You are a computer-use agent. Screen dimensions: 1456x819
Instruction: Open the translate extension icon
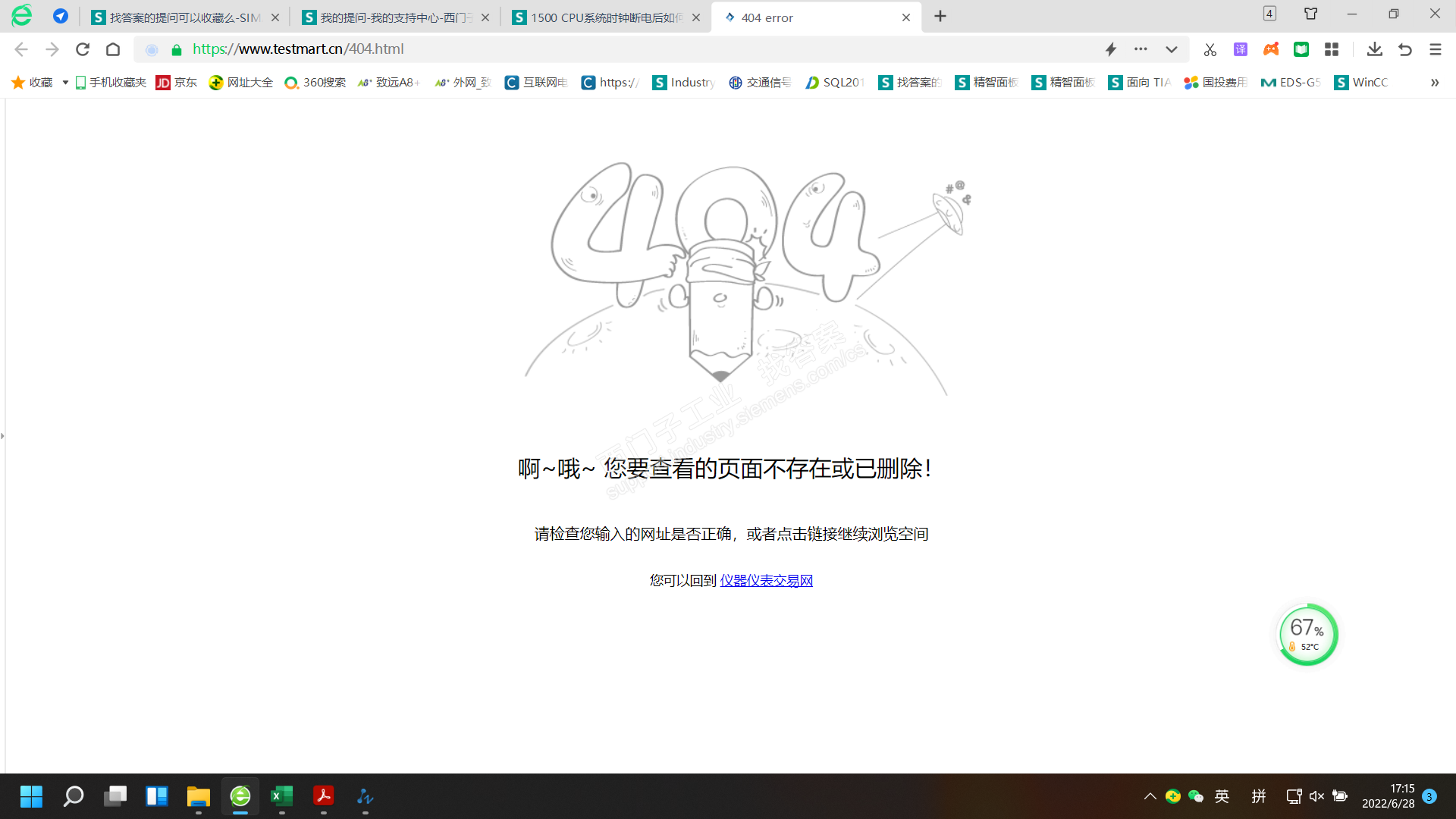click(x=1241, y=49)
